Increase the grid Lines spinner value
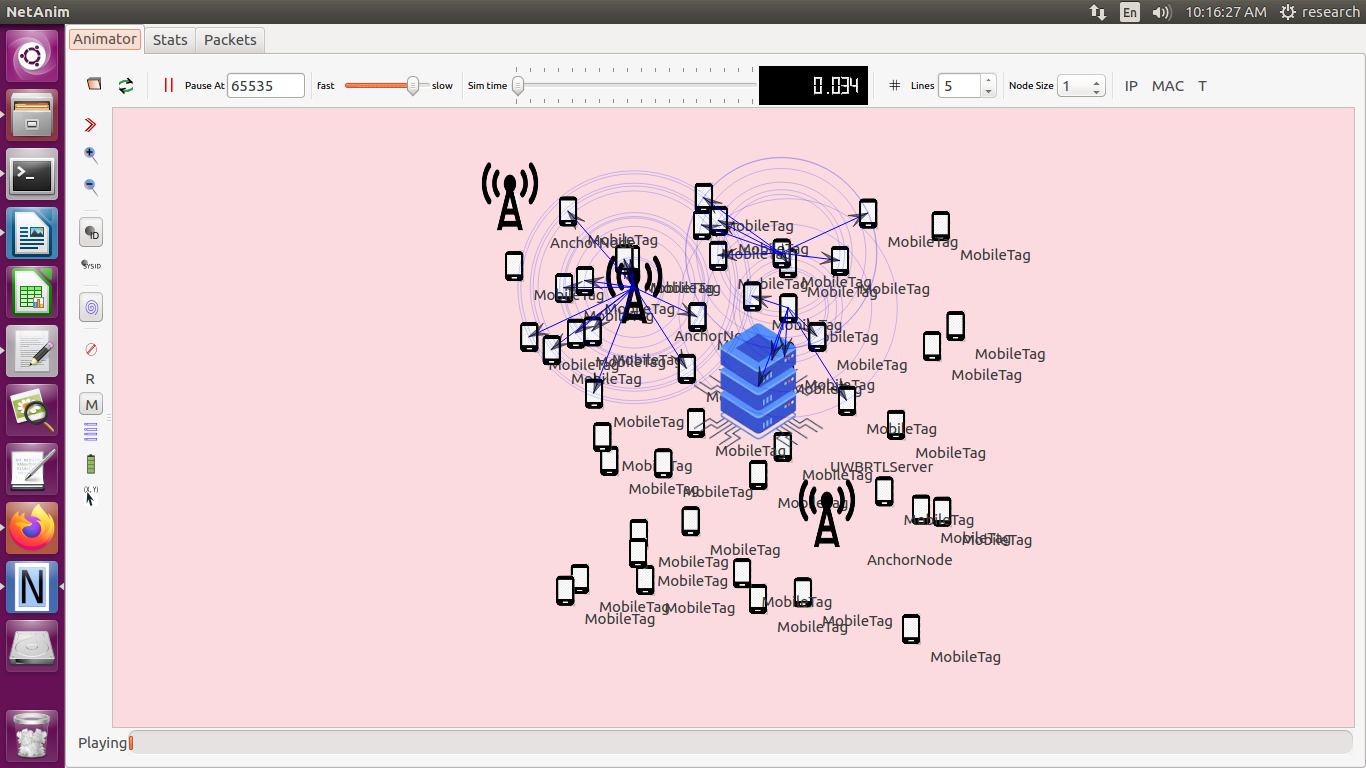 [988, 80]
